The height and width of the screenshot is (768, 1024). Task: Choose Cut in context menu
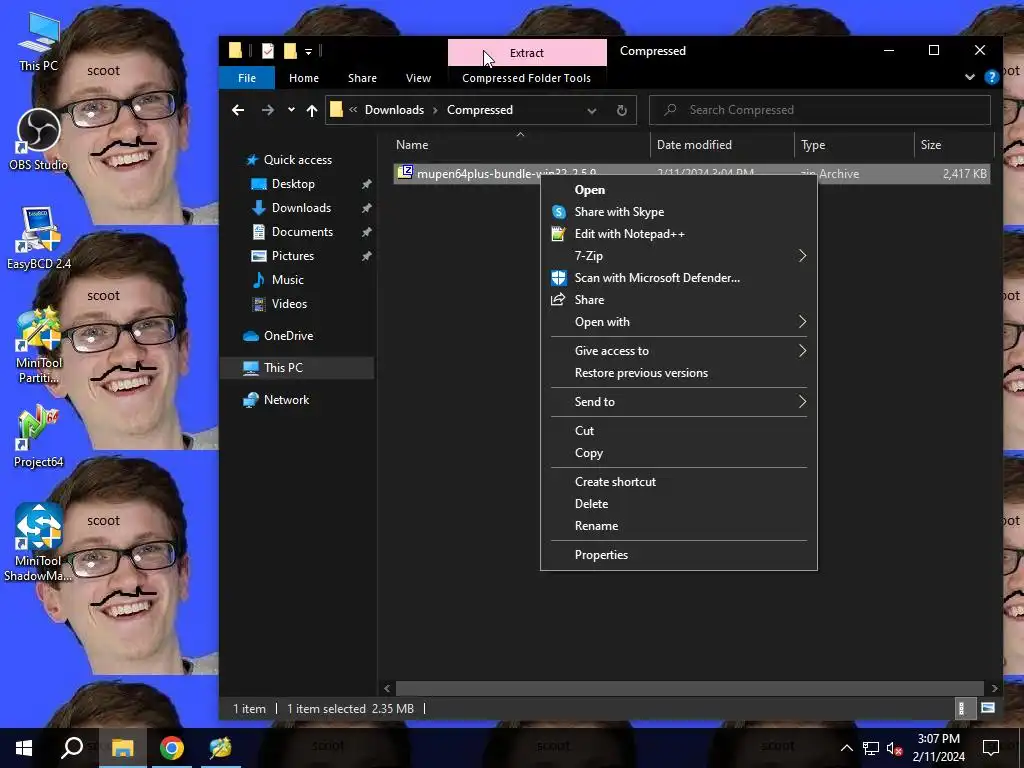679,431
